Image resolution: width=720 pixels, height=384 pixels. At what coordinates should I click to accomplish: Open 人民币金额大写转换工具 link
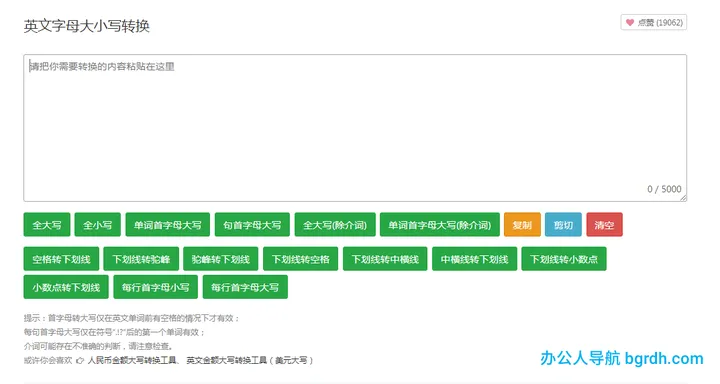pos(132,360)
